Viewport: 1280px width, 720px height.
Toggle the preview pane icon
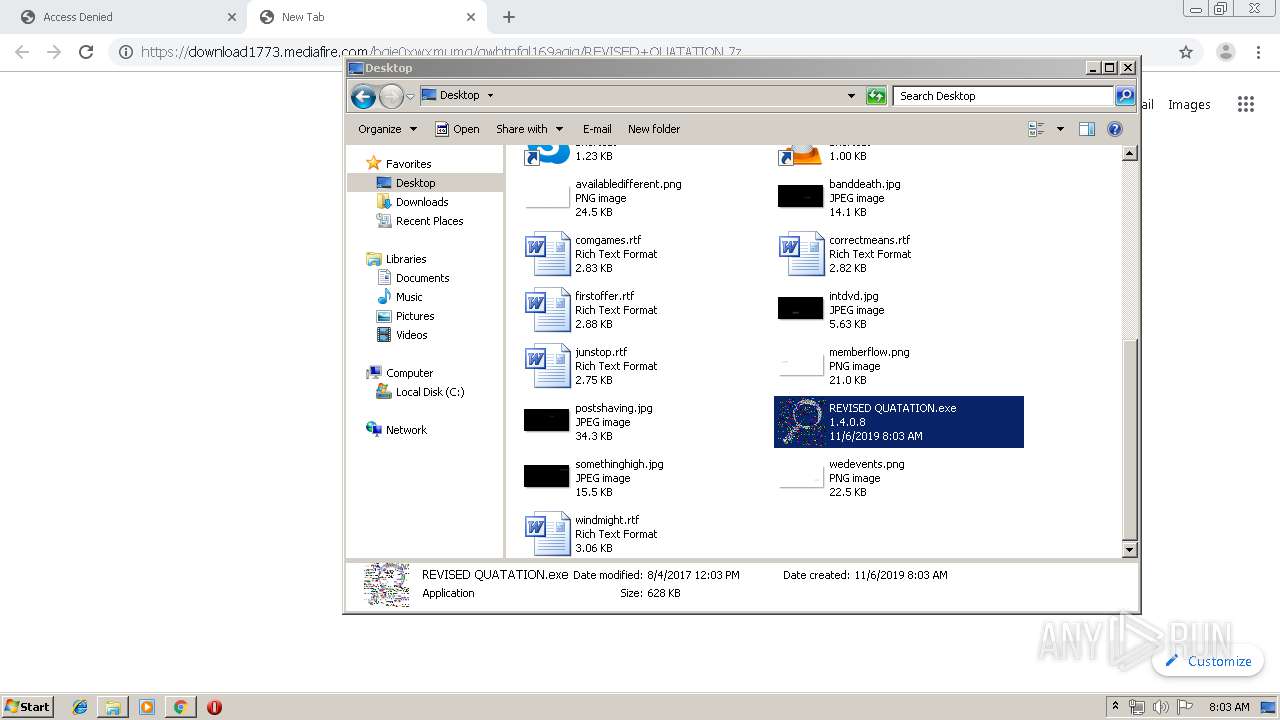(x=1087, y=129)
